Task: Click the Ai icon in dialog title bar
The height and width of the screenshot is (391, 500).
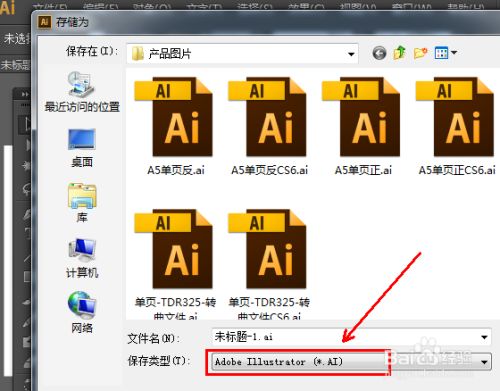Action: [45, 22]
